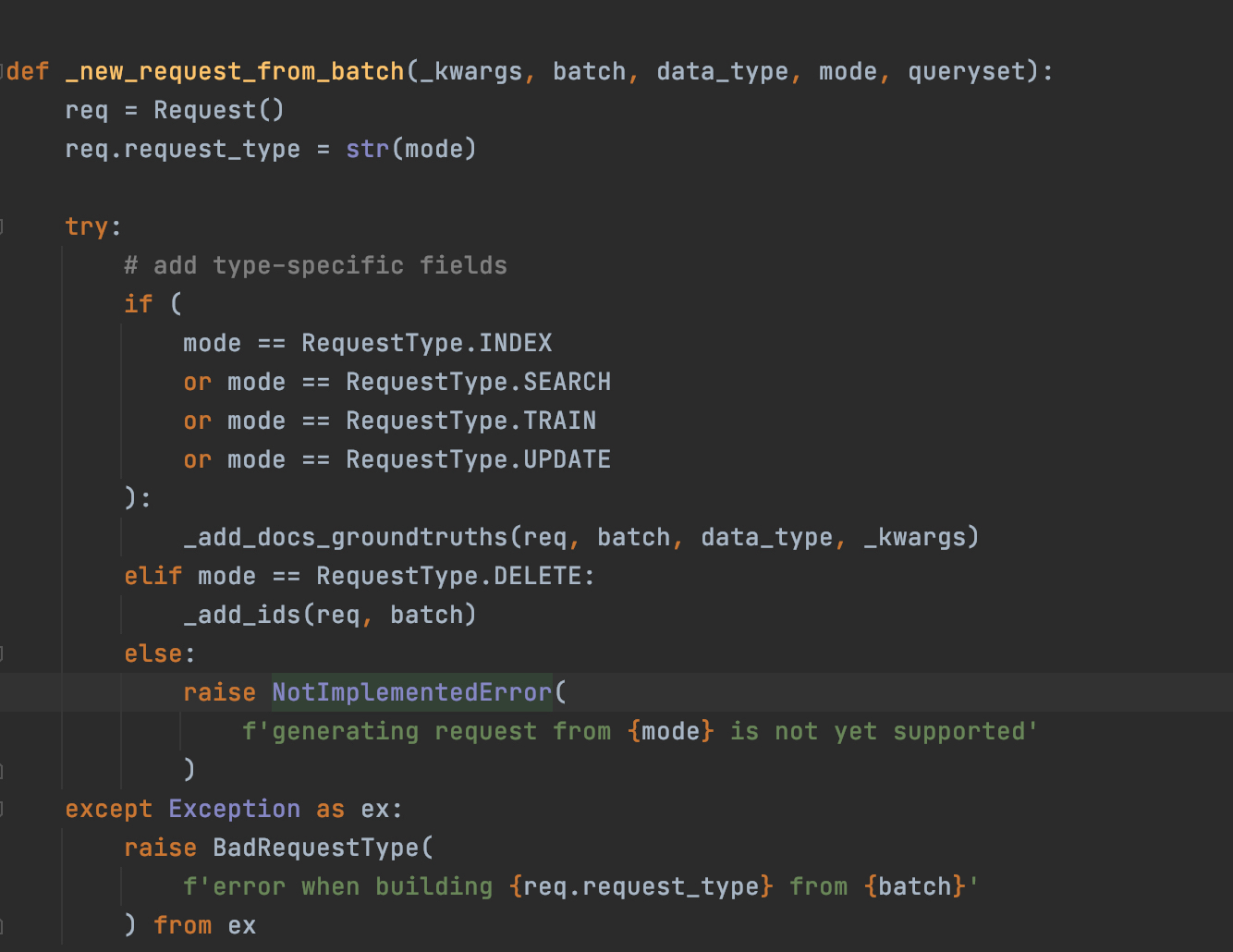1233x952 pixels.
Task: Select the RequestType.TRAIN enum value
Action: [x=470, y=421]
